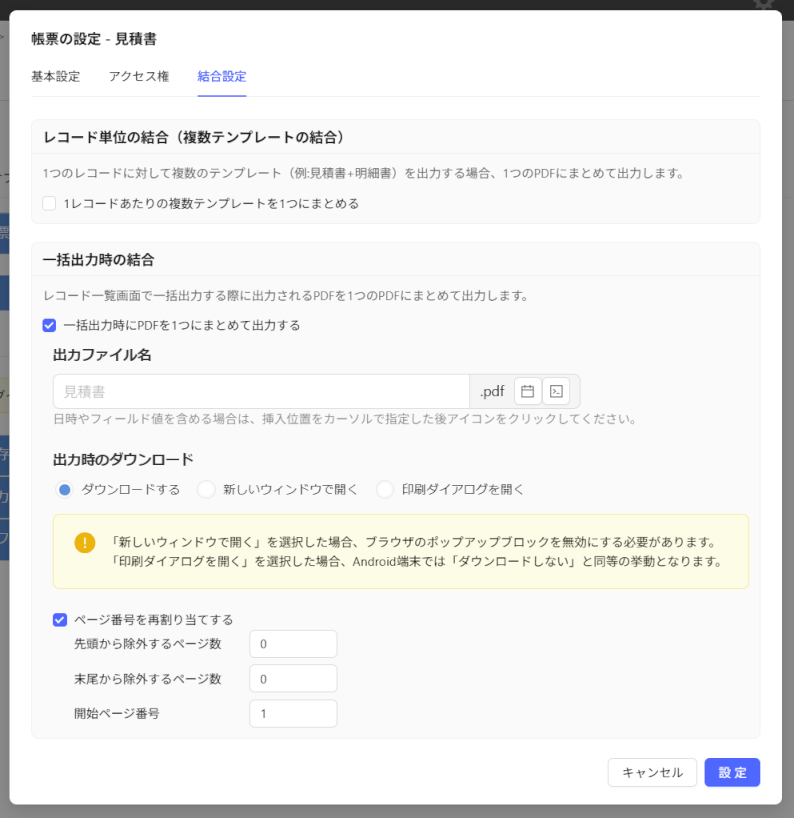Select the 結合設定 tab
Screen dimensions: 794x818
click(222, 77)
